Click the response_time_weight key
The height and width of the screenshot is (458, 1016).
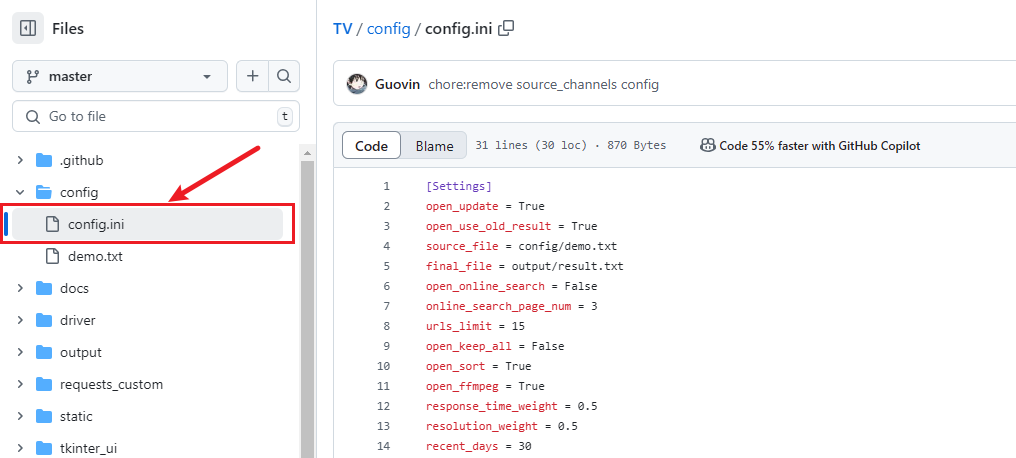pyautogui.click(x=492, y=406)
